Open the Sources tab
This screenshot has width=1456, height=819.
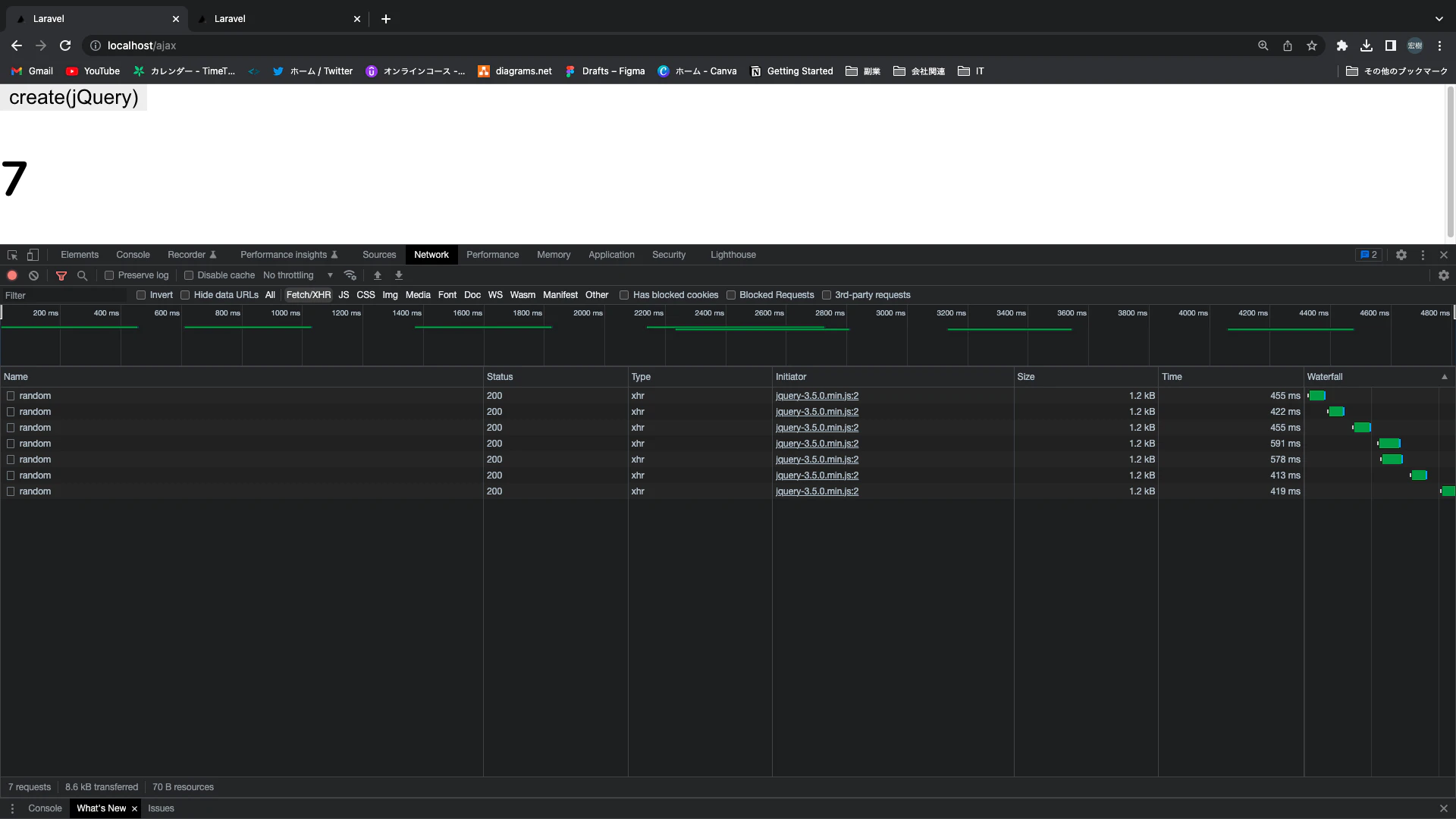[379, 256]
